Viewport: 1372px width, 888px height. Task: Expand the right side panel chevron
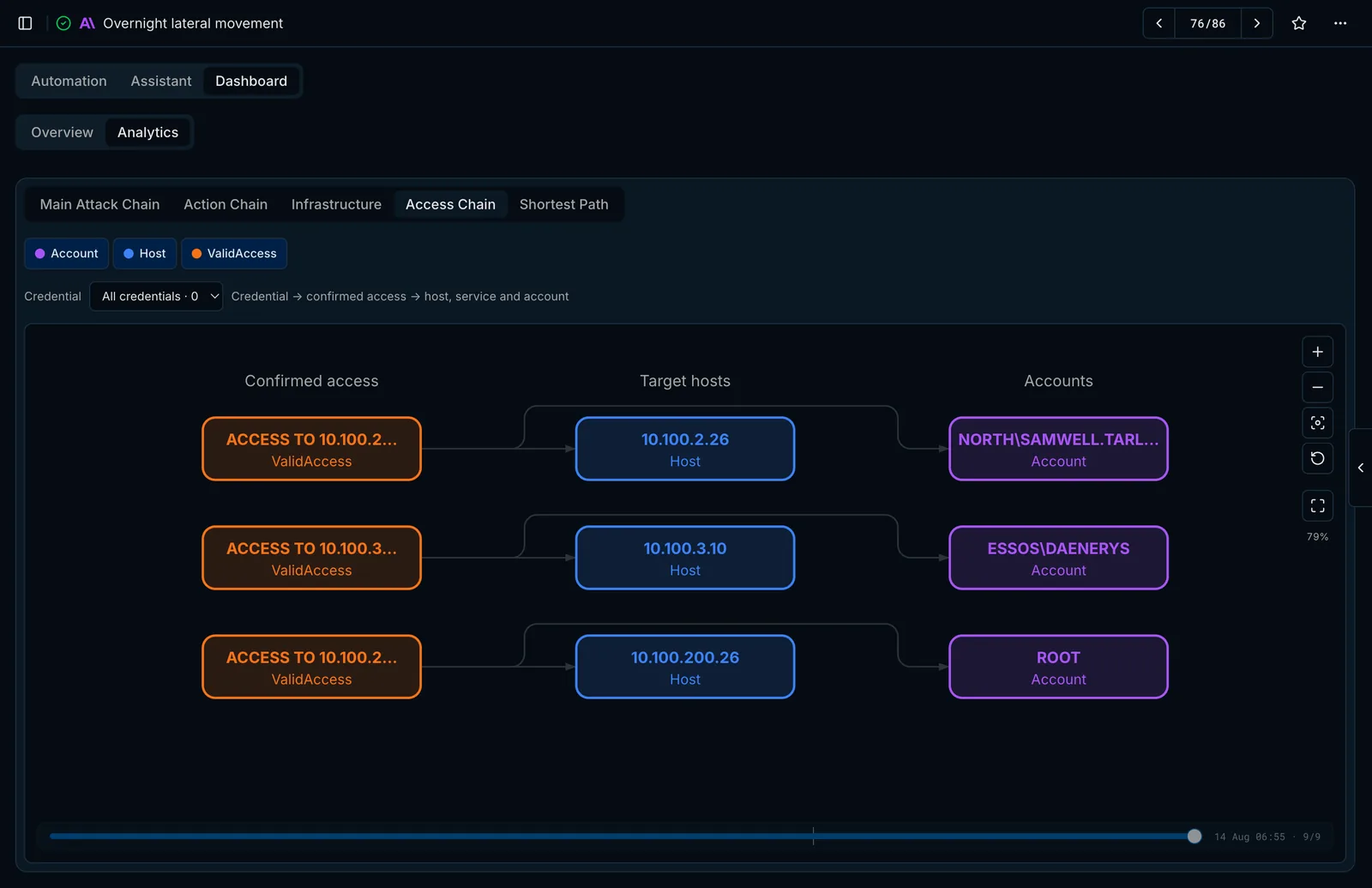1361,468
